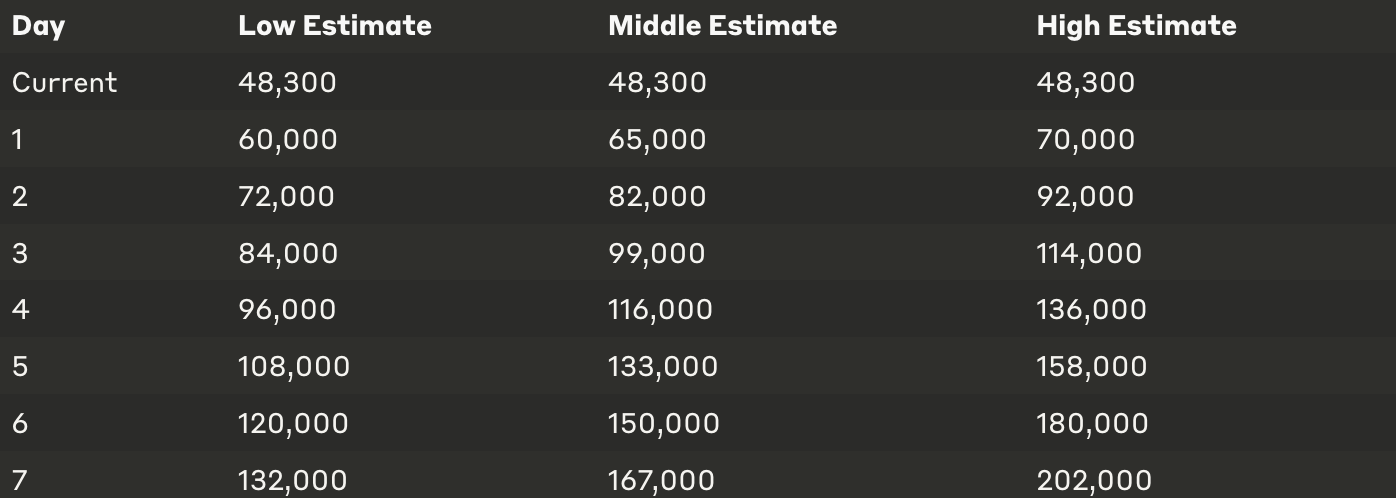Screen dimensions: 1396x498
Task: Select the Day 7 Middle Estimate 167,000
Action: tap(661, 481)
